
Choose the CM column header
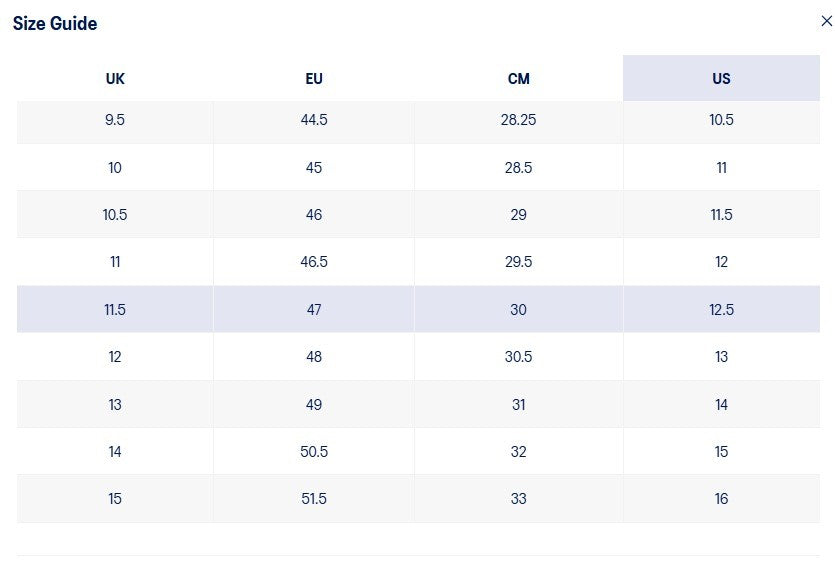[x=518, y=79]
